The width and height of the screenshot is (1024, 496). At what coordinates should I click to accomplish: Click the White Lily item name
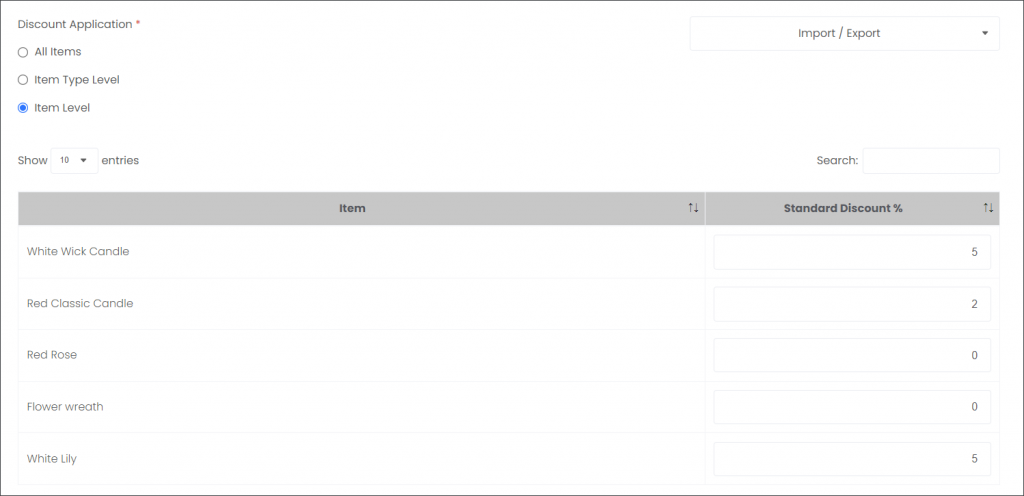[52, 459]
